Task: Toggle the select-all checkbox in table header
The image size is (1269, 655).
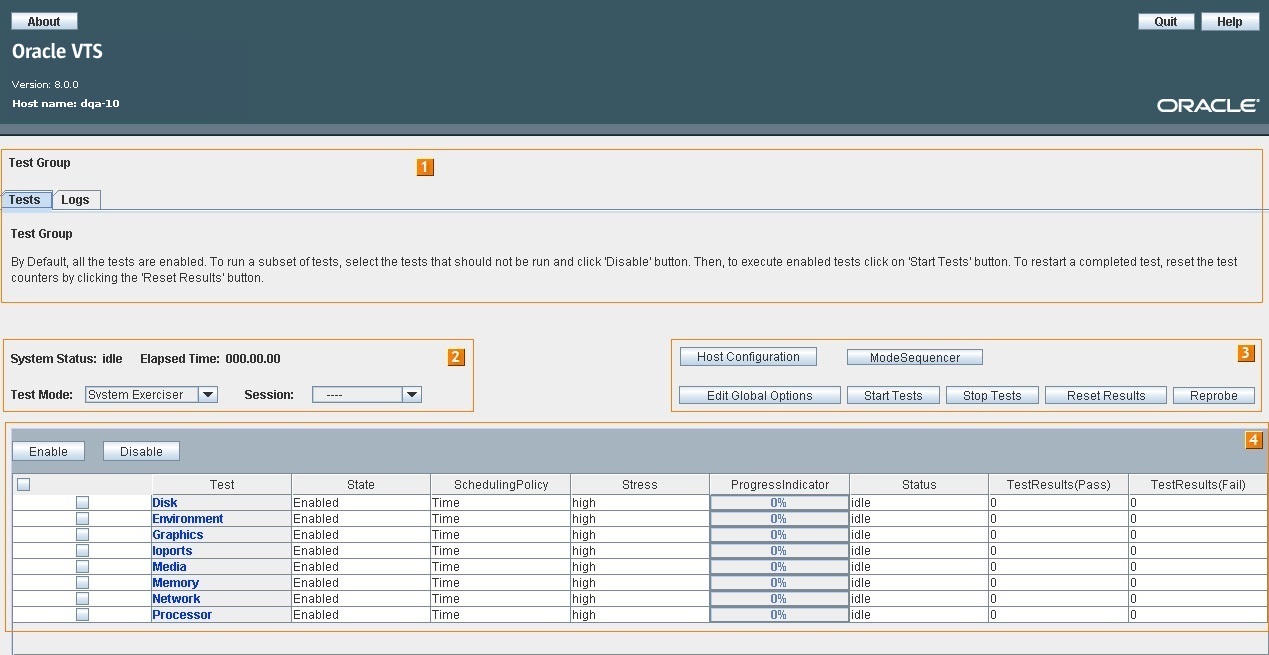Action: pyautogui.click(x=24, y=484)
